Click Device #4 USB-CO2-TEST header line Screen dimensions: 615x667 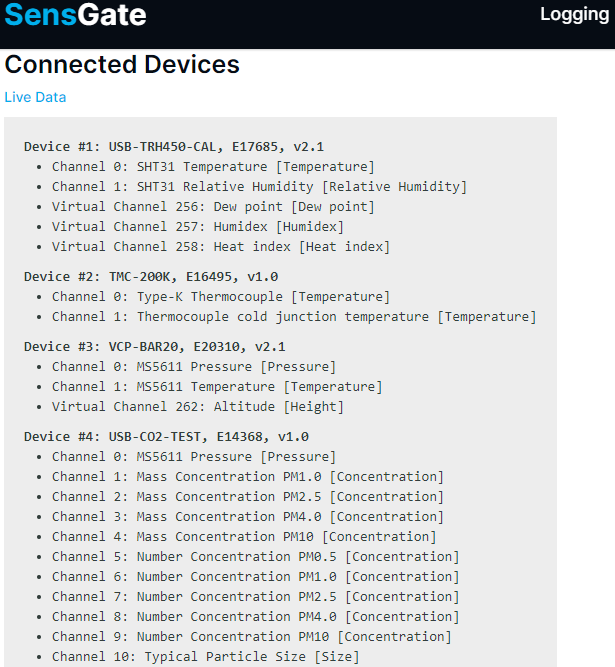tap(166, 436)
